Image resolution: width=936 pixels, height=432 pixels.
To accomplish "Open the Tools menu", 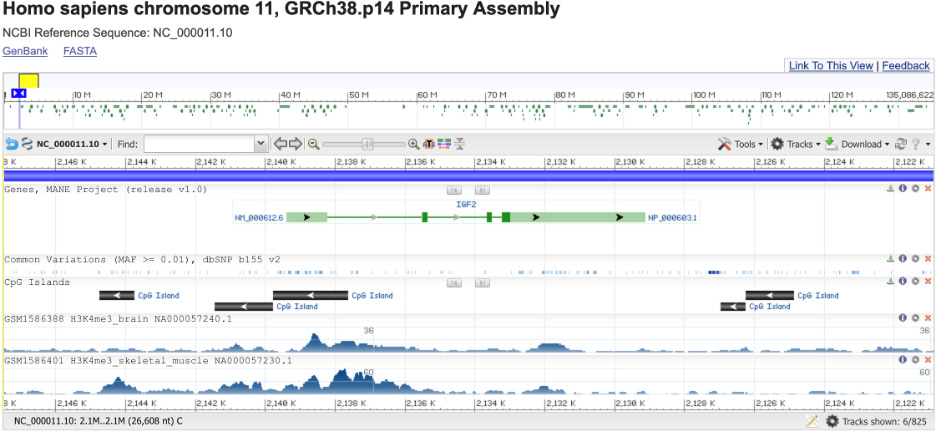I will [741, 144].
